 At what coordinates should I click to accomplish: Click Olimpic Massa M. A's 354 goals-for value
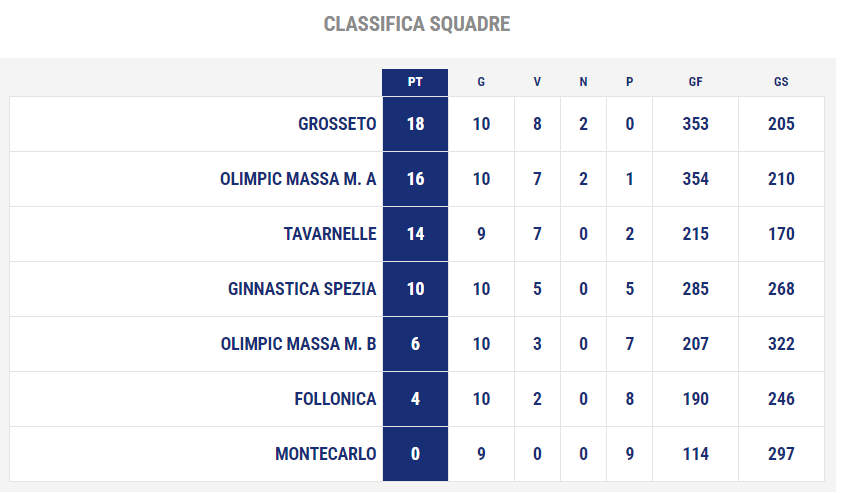point(695,179)
